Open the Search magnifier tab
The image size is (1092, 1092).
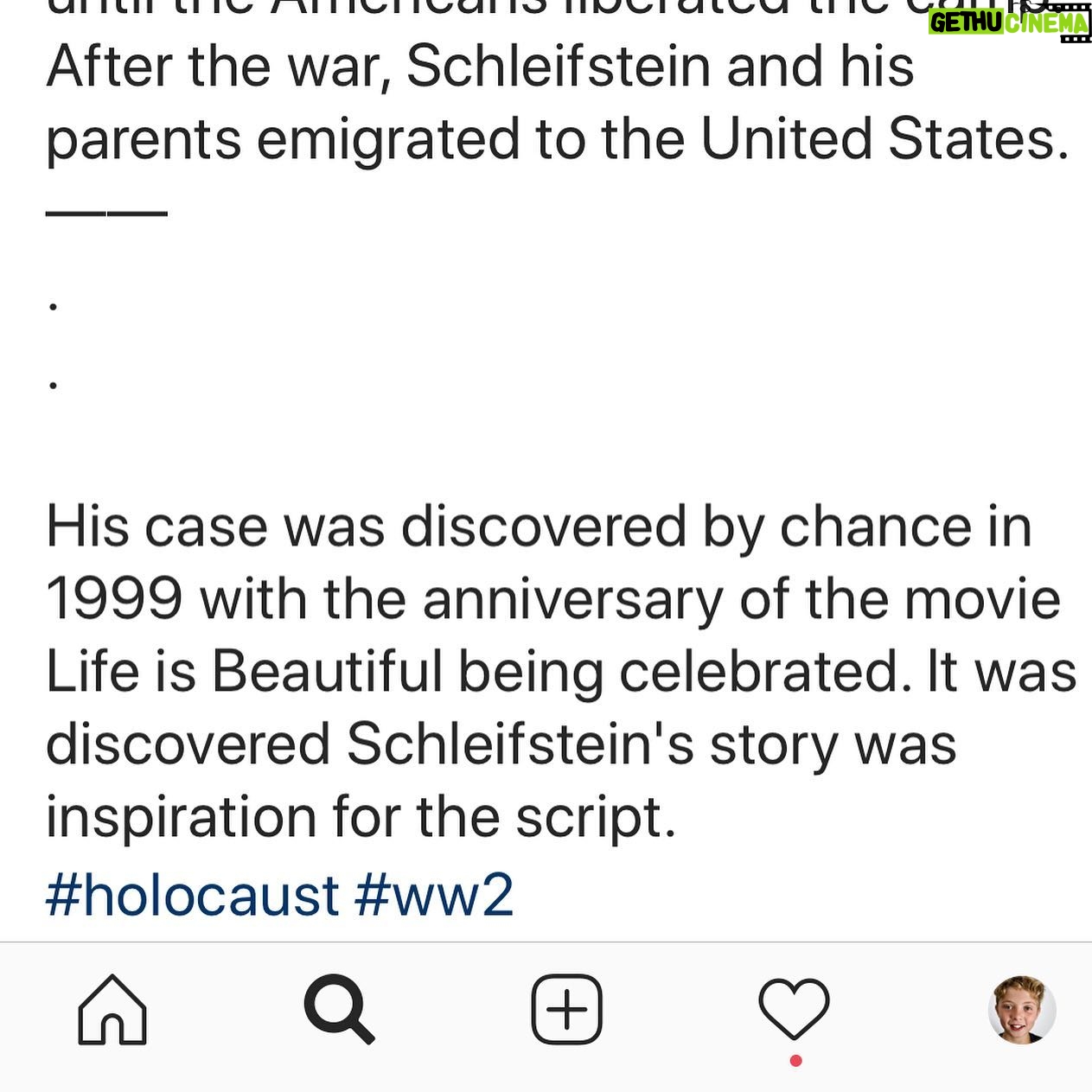tap(339, 1009)
